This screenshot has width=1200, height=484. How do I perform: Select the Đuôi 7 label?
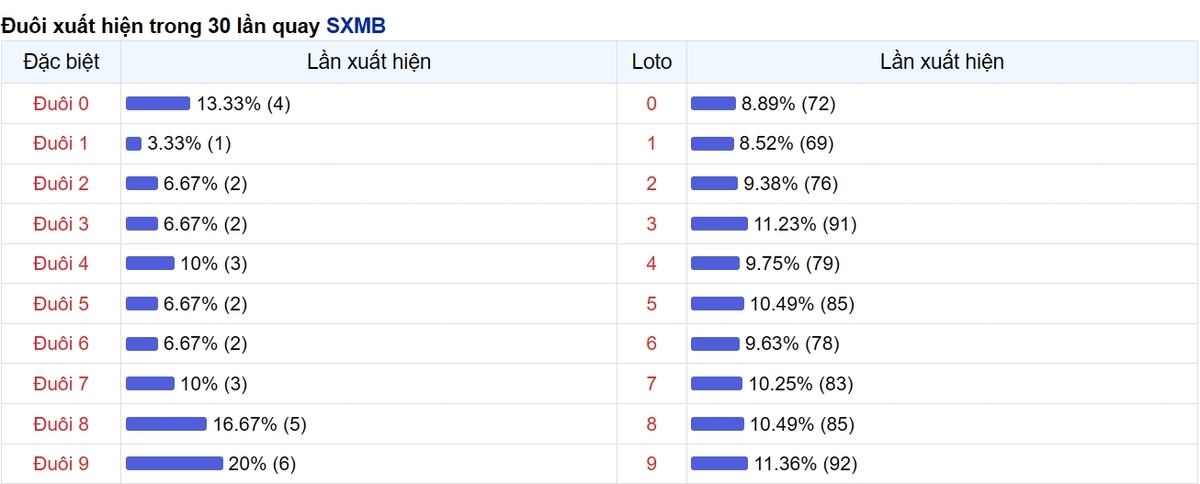coord(61,384)
